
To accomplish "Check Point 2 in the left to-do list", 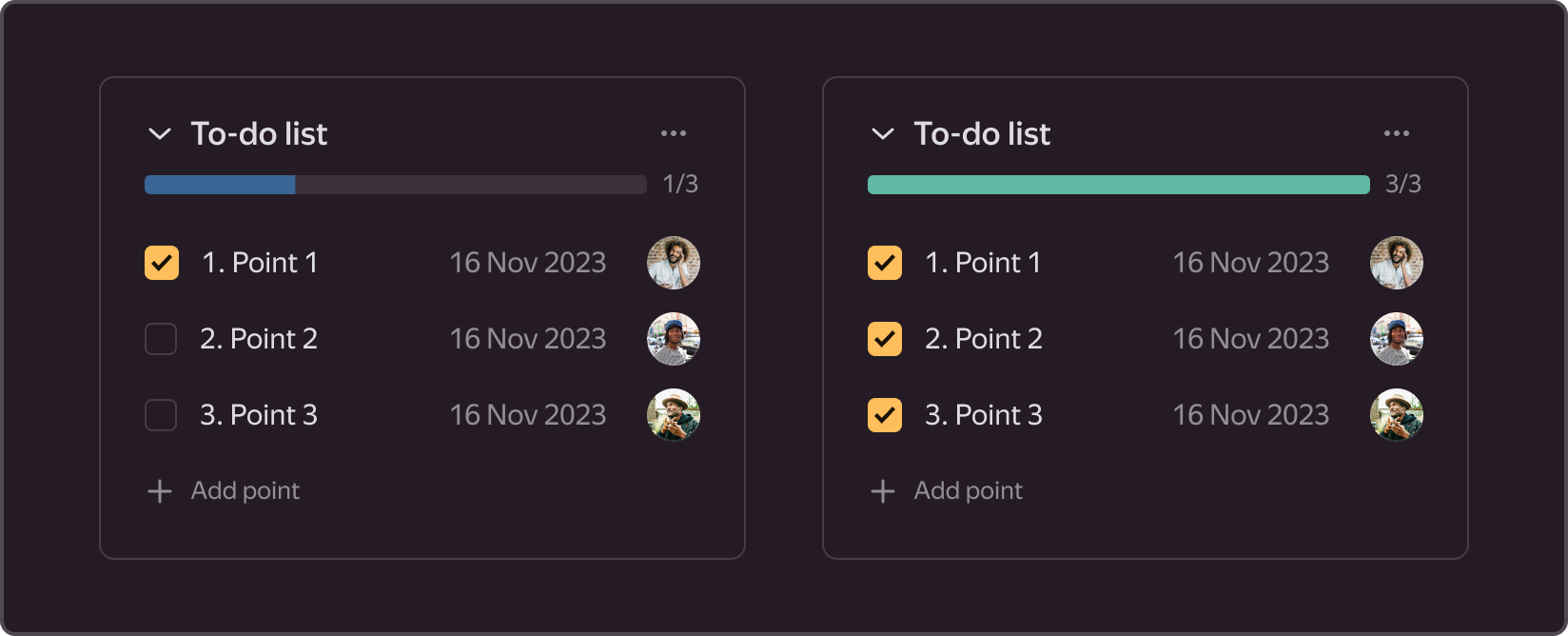I will 161,339.
